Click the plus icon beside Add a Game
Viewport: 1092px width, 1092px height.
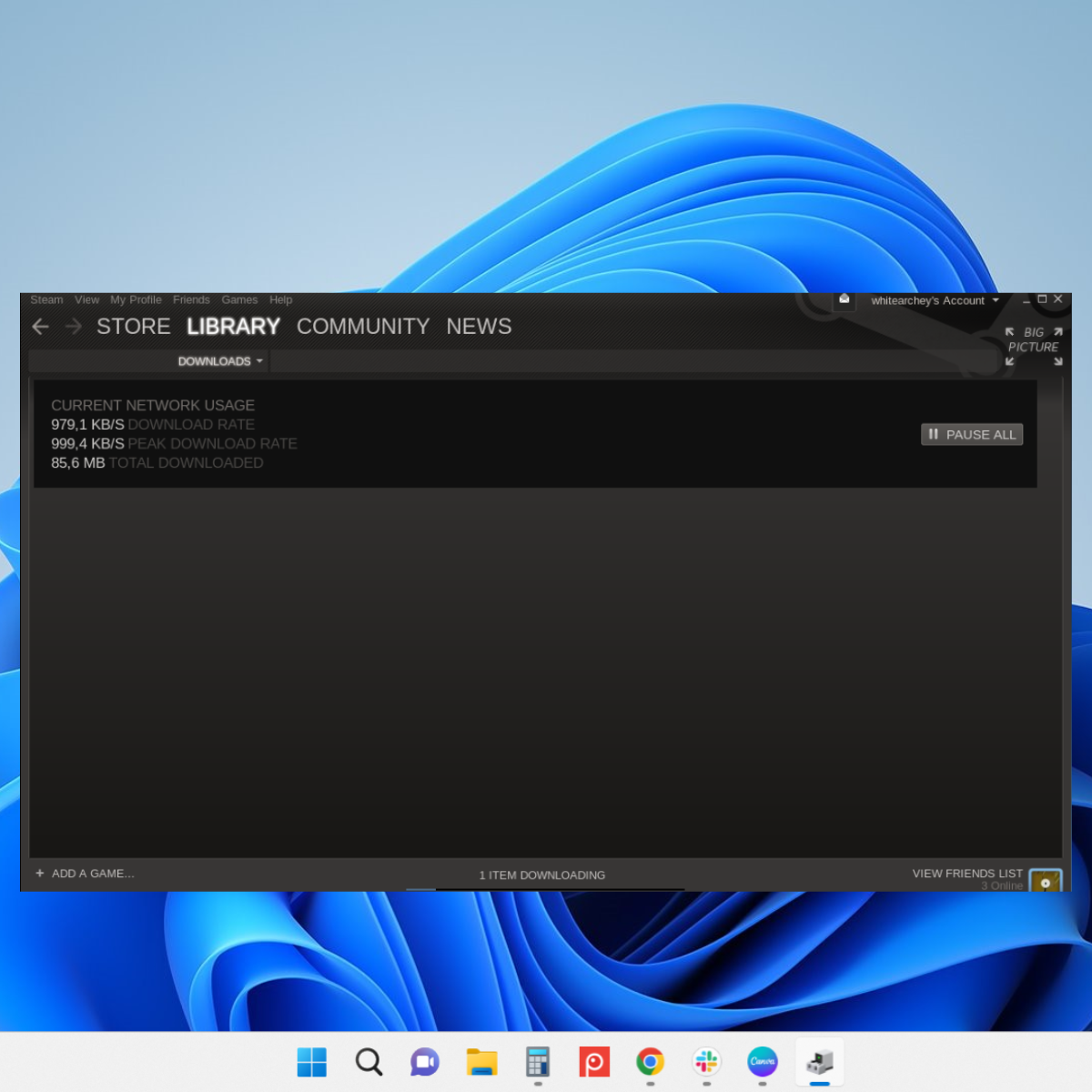pyautogui.click(x=39, y=874)
